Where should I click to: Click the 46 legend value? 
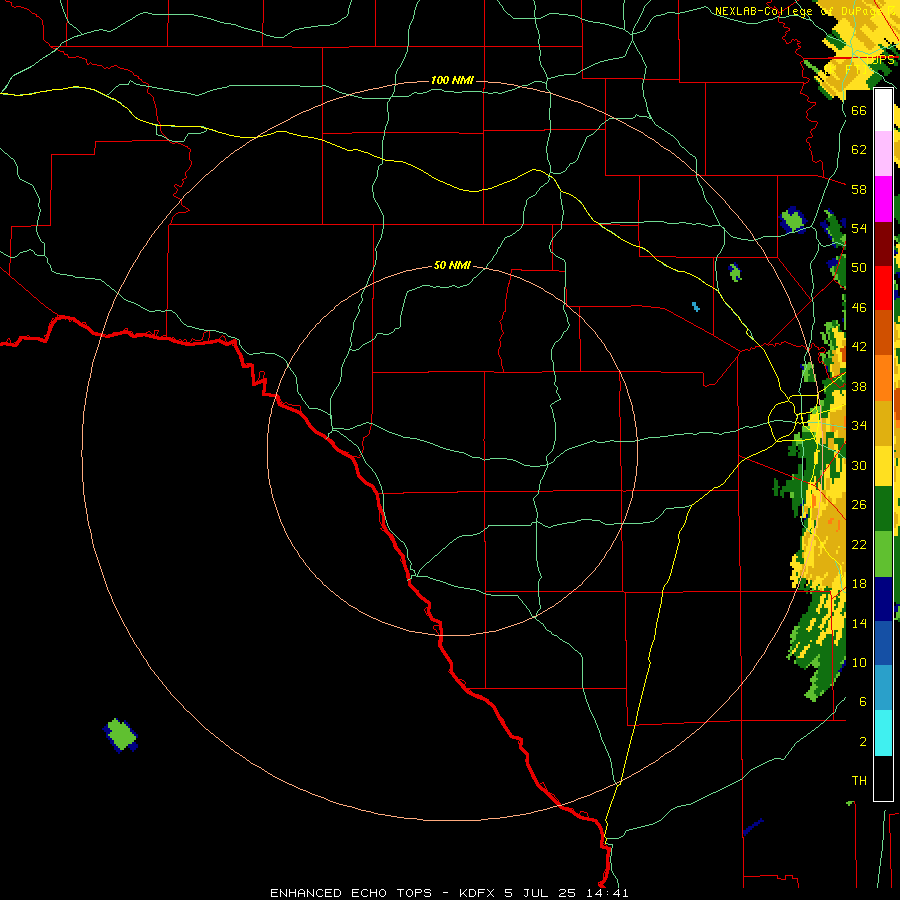[859, 308]
